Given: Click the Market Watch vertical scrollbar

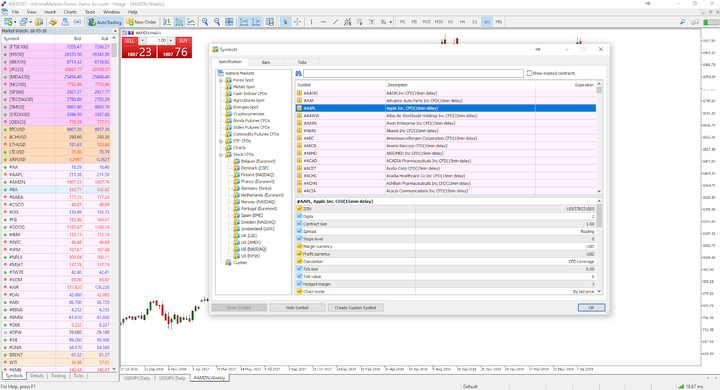Looking at the screenshot, I should point(115,202).
